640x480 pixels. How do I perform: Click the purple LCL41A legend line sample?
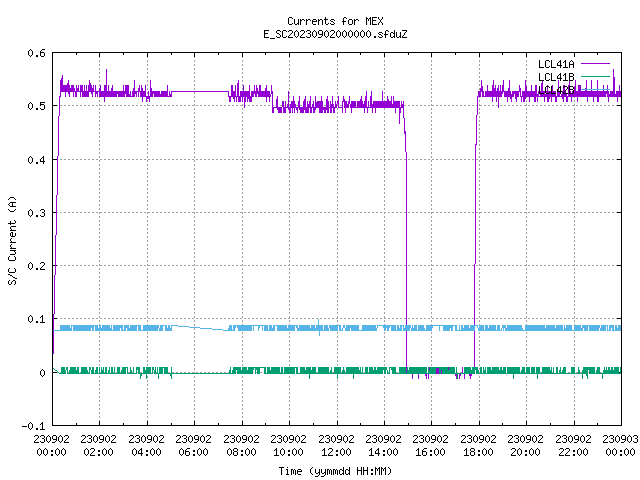tap(595, 64)
